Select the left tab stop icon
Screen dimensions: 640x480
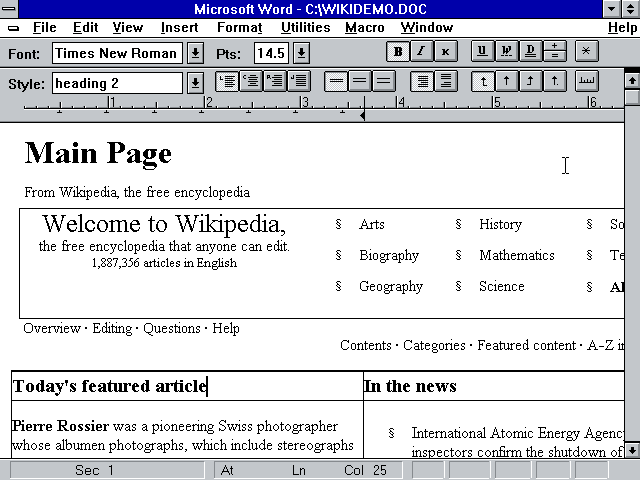[482, 81]
